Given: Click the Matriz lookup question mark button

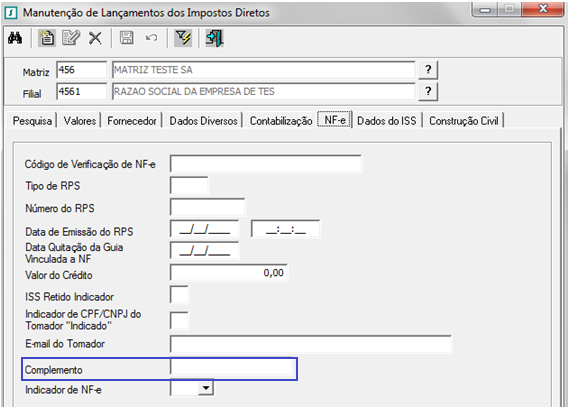Looking at the screenshot, I should click(428, 70).
